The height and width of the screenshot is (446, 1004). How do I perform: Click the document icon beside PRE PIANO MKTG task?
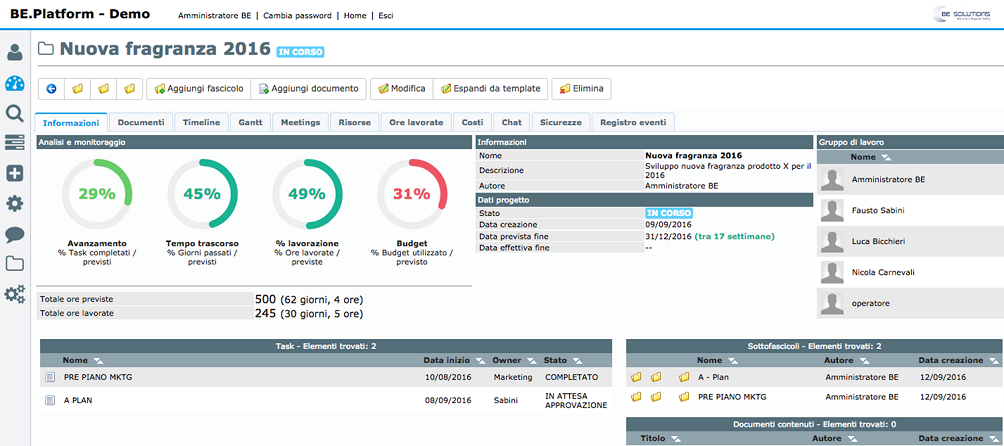[50, 378]
